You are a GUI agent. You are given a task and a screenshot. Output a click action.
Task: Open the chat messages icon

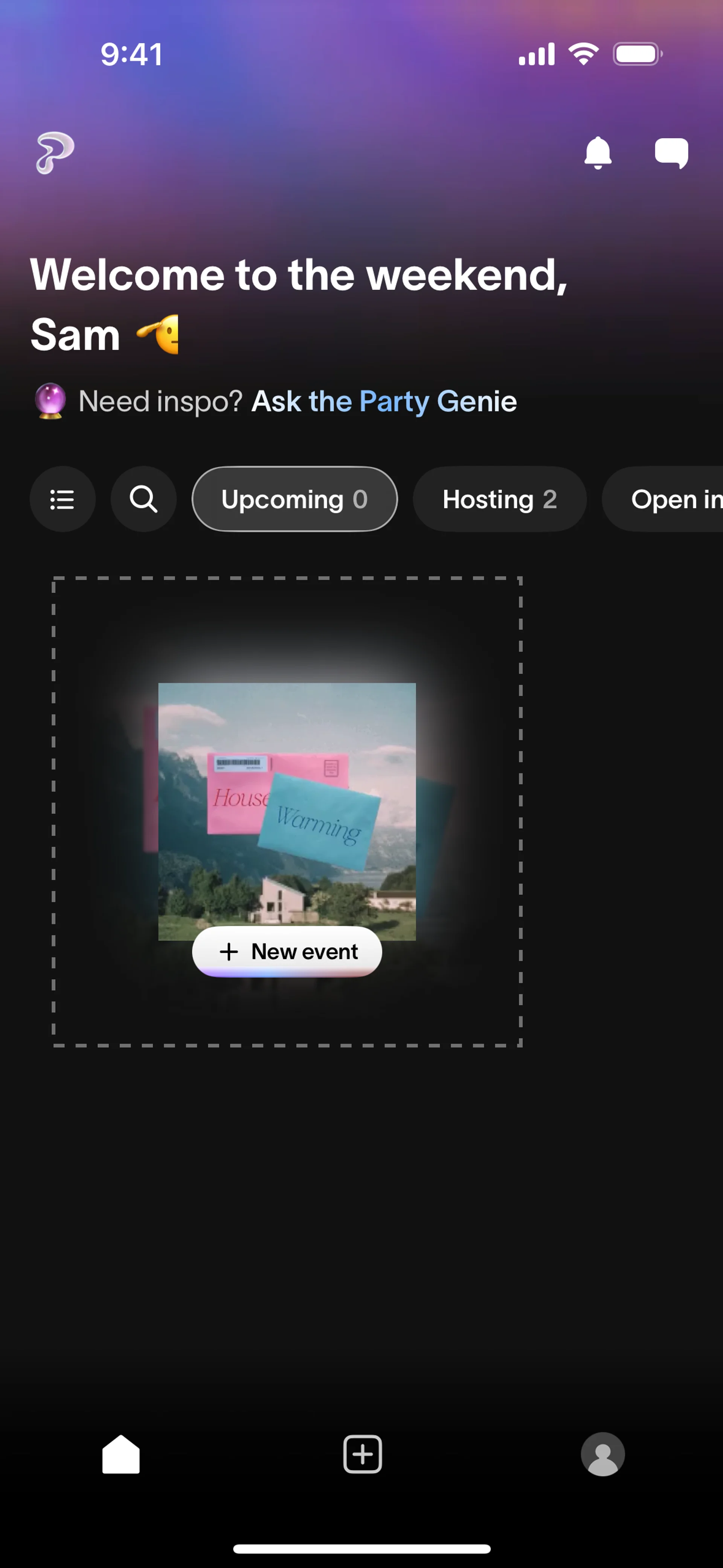(671, 152)
